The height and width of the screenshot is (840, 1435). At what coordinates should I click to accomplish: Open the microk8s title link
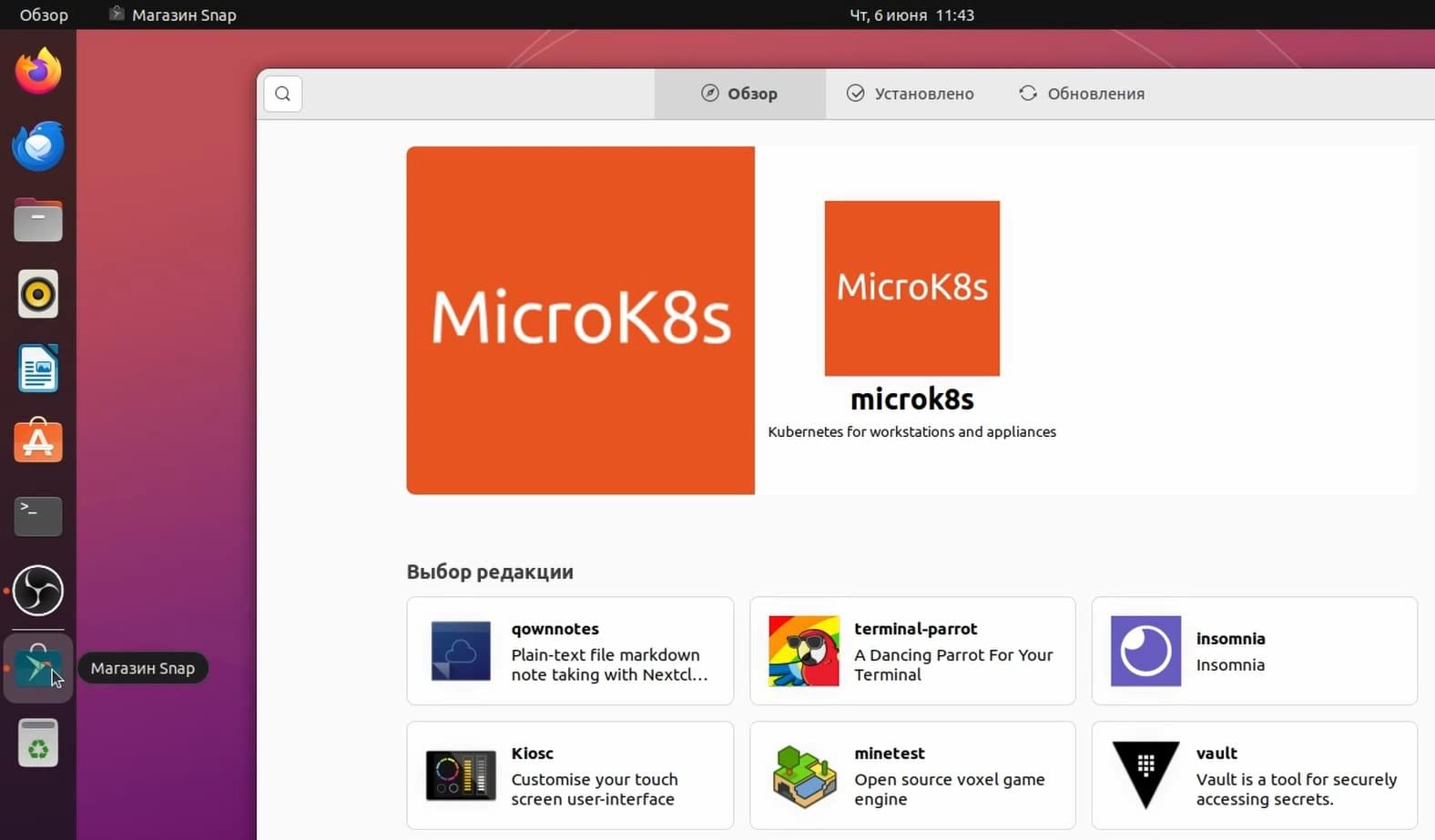(911, 400)
